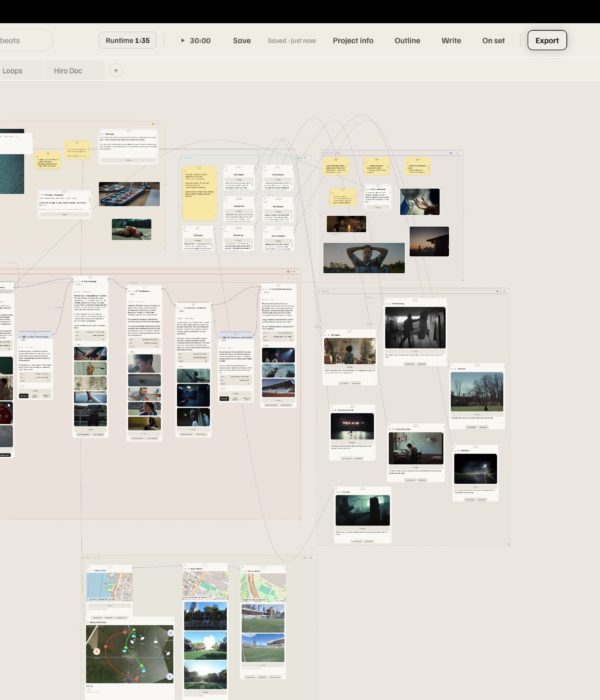The height and width of the screenshot is (700, 600).
Task: Switch to the Write view
Action: pos(451,41)
